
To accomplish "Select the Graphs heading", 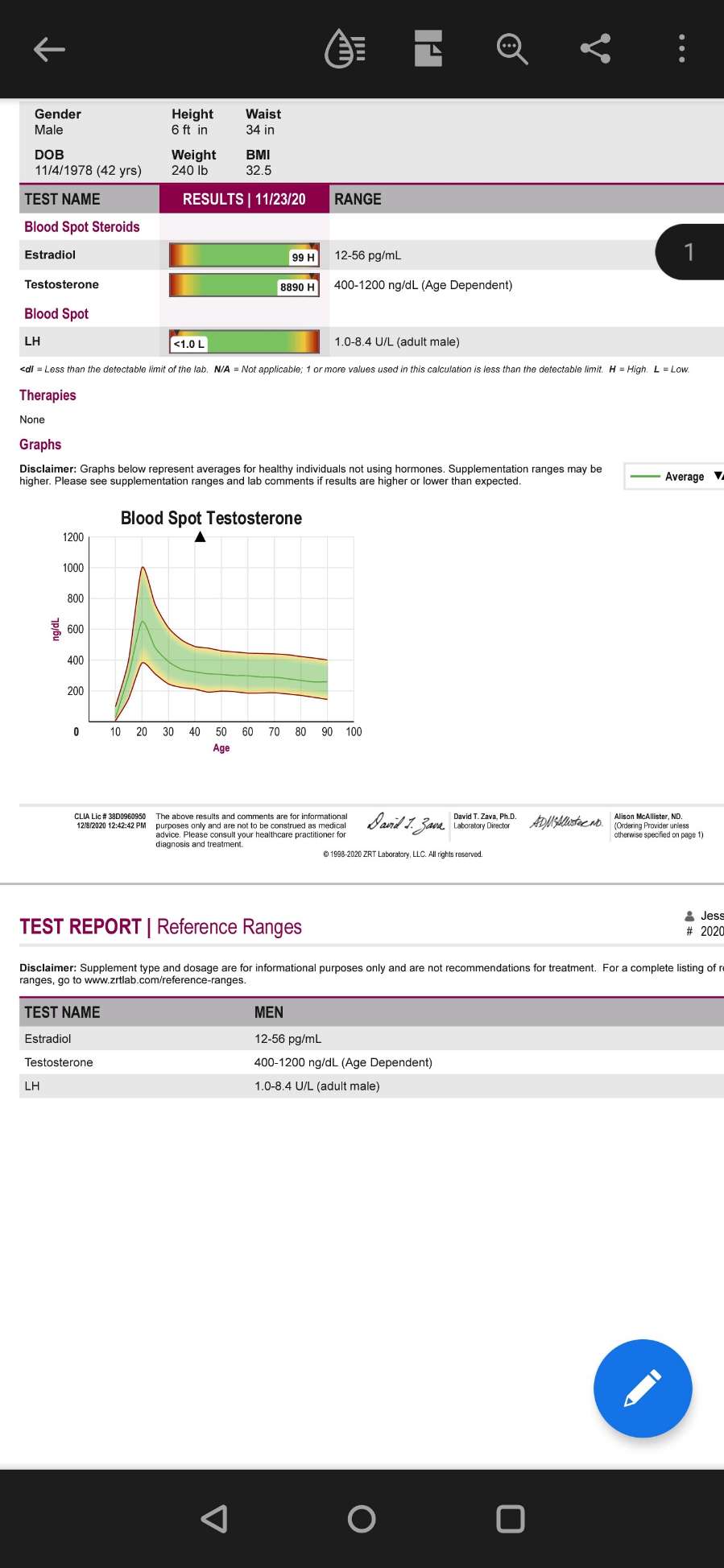I will [40, 445].
